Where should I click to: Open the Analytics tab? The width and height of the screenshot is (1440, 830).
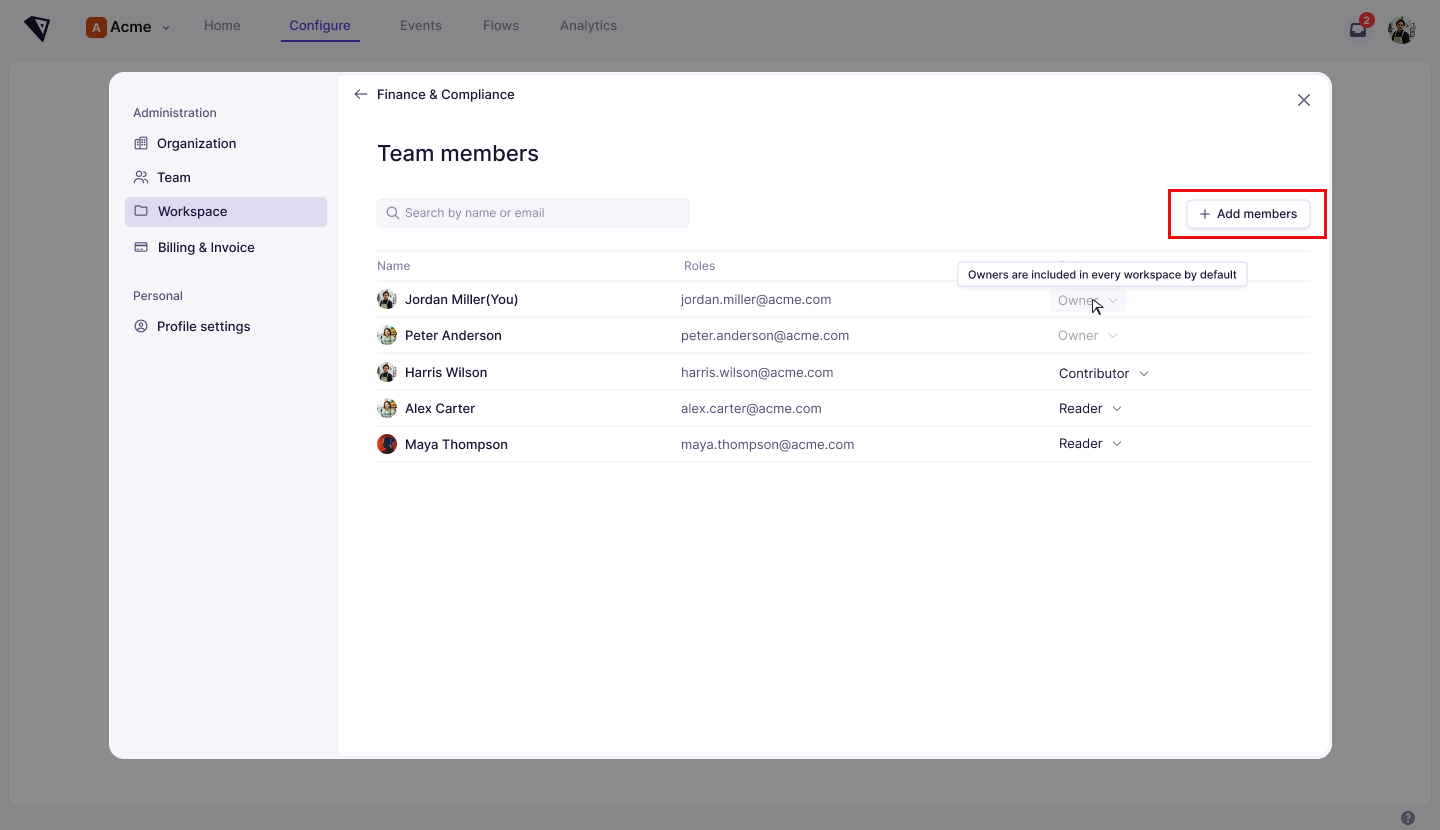pos(589,26)
